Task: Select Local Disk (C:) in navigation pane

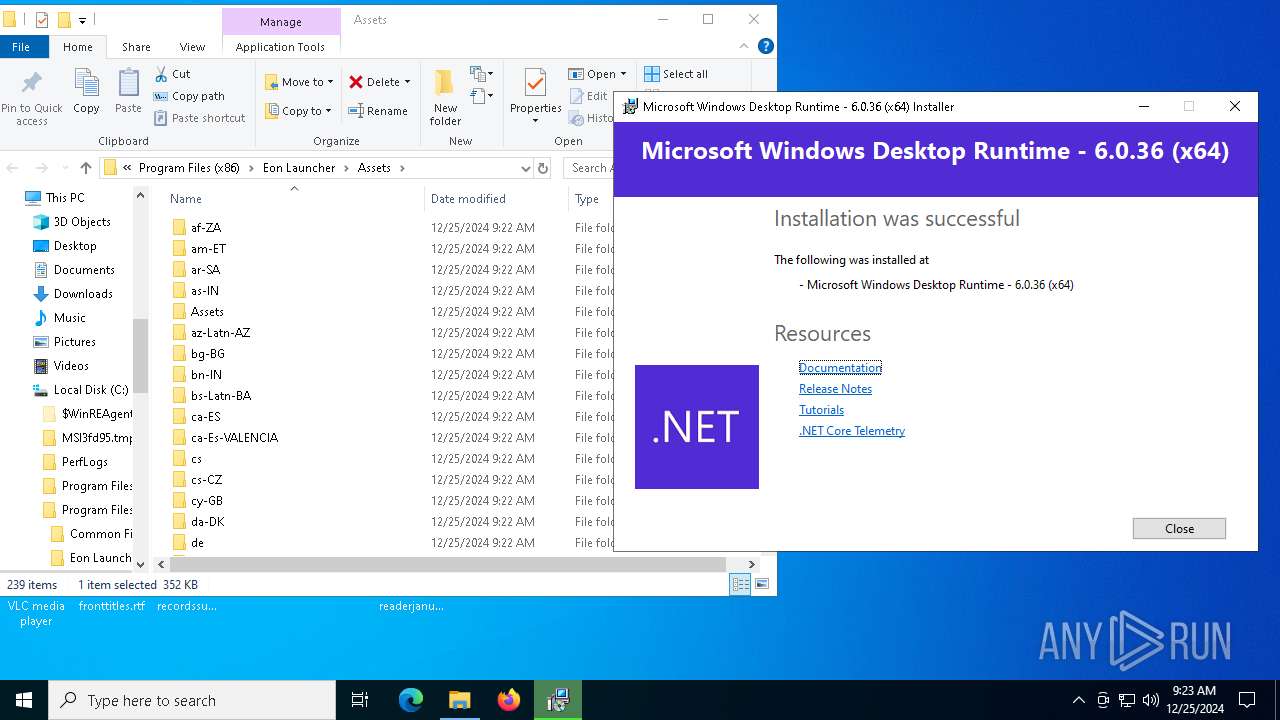Action: click(90, 389)
